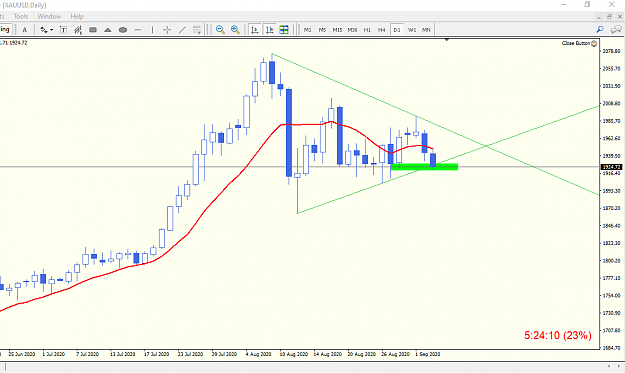
Task: Select the channel drawing tool with E mark
Action: [78, 30]
